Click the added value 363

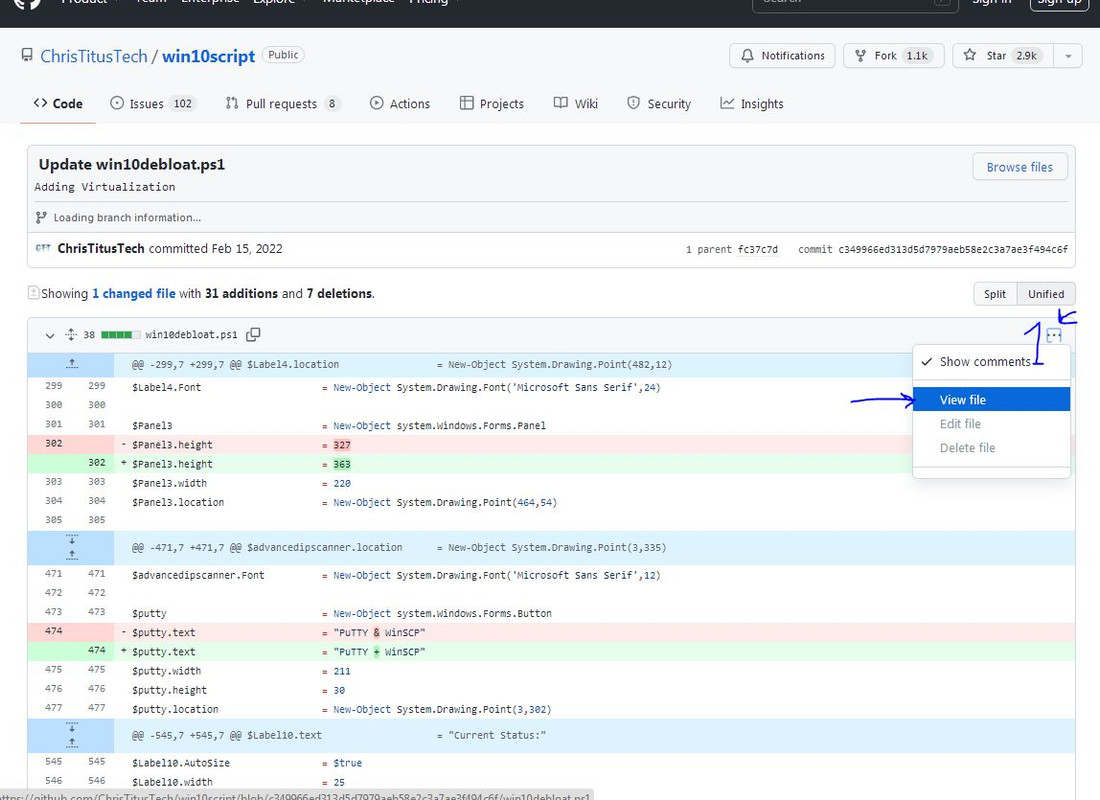342,464
